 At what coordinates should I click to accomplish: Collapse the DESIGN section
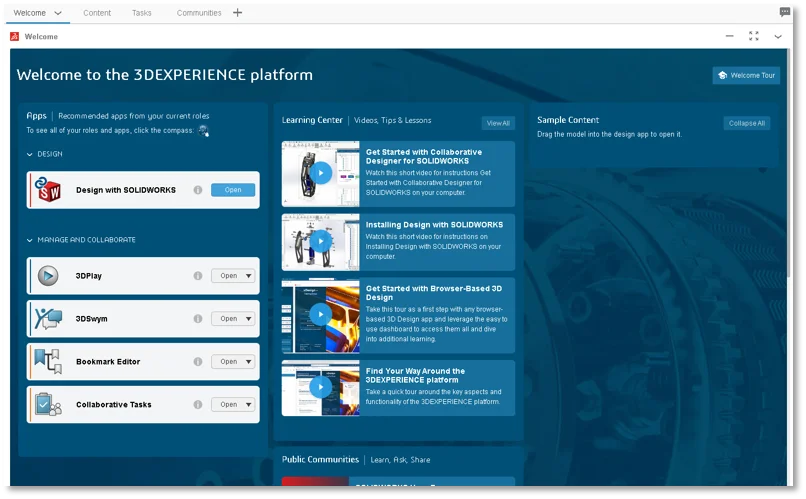click(x=30, y=154)
